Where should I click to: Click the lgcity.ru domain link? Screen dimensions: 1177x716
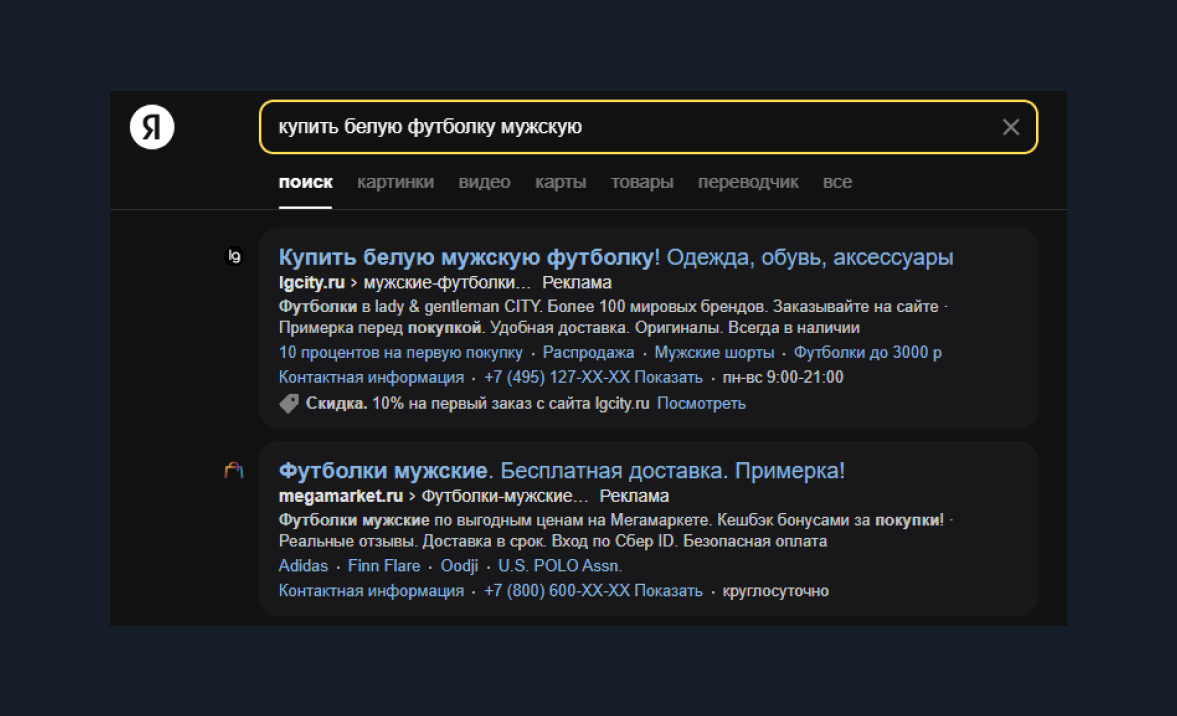pos(312,283)
